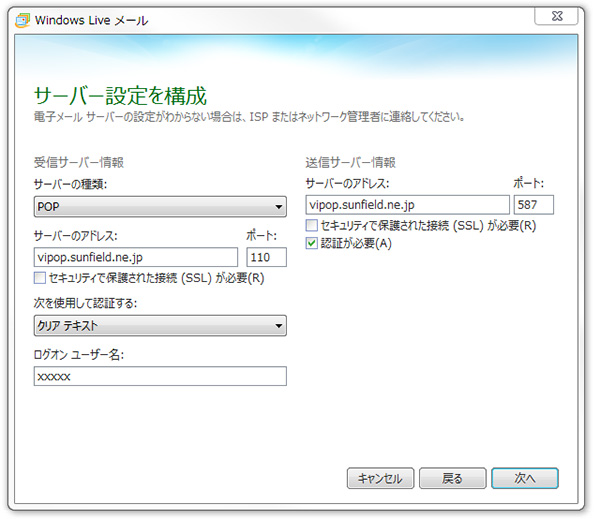Image resolution: width=600 pixels, height=519 pixels.
Task: Click the ログオン ユーザー名 input field
Action: [160, 376]
